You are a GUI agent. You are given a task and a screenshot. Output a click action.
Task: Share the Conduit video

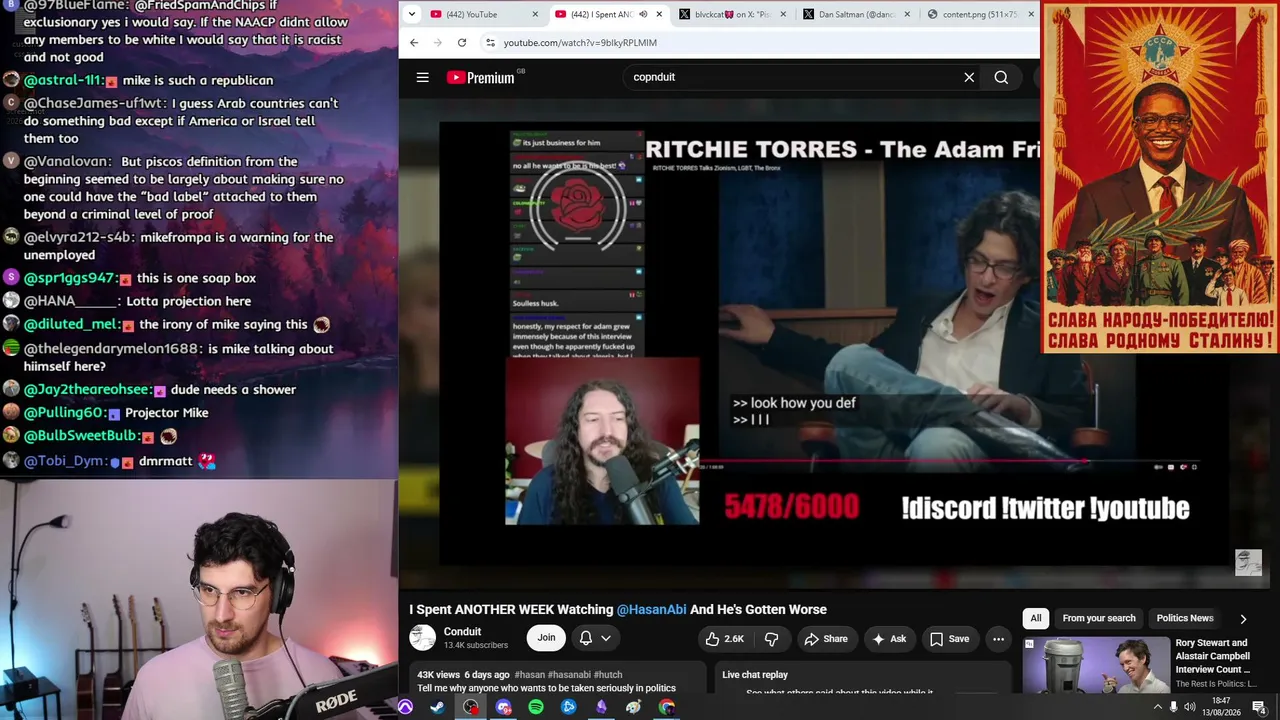[x=826, y=639]
